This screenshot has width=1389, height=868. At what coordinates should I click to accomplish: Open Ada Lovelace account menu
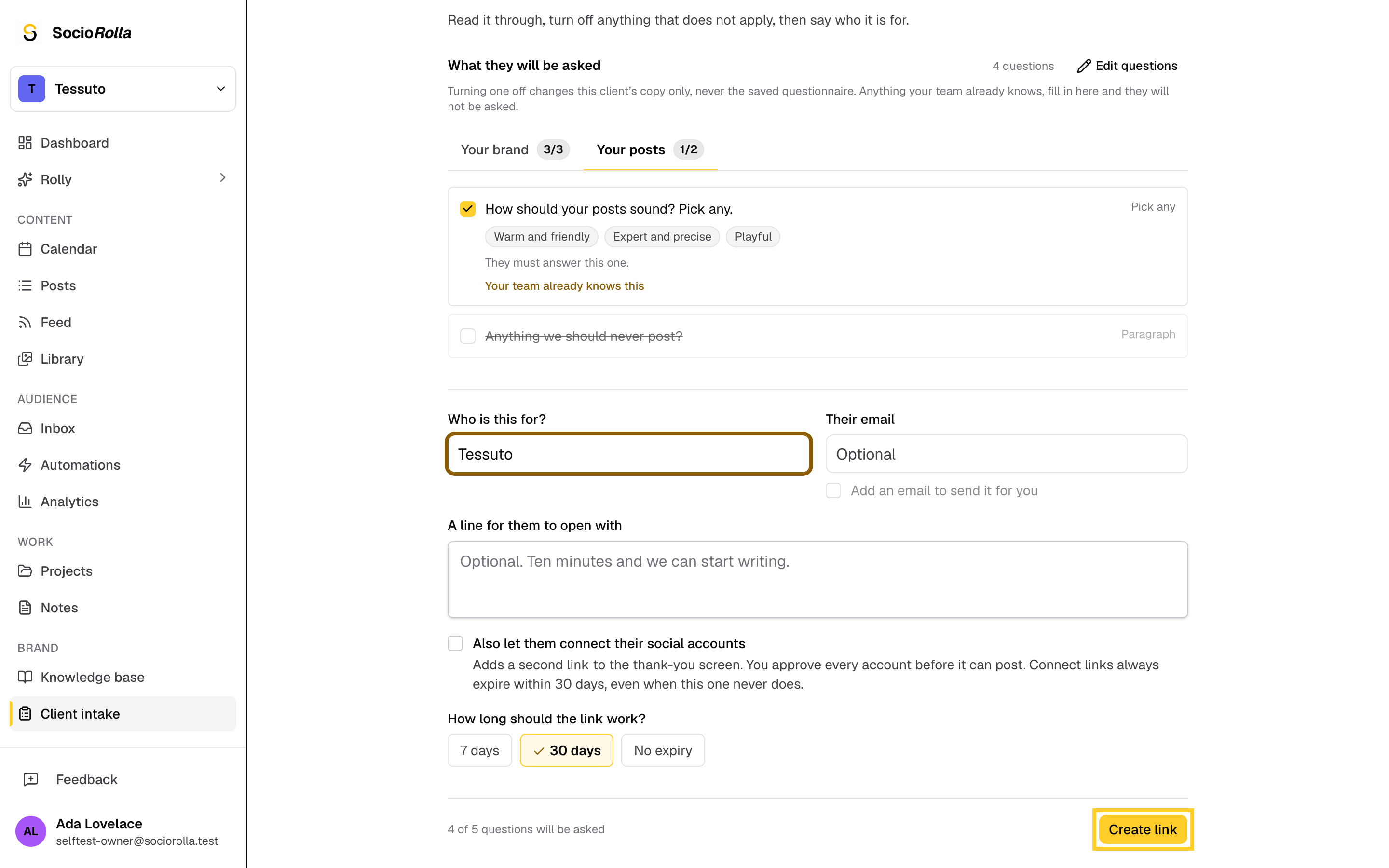tap(123, 831)
